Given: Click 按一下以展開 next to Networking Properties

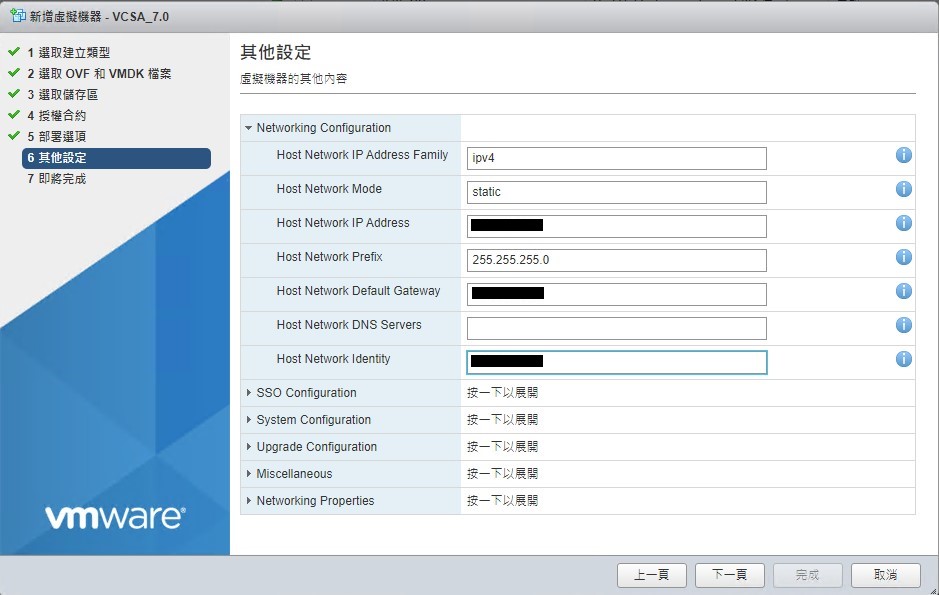Looking at the screenshot, I should pyautogui.click(x=502, y=500).
